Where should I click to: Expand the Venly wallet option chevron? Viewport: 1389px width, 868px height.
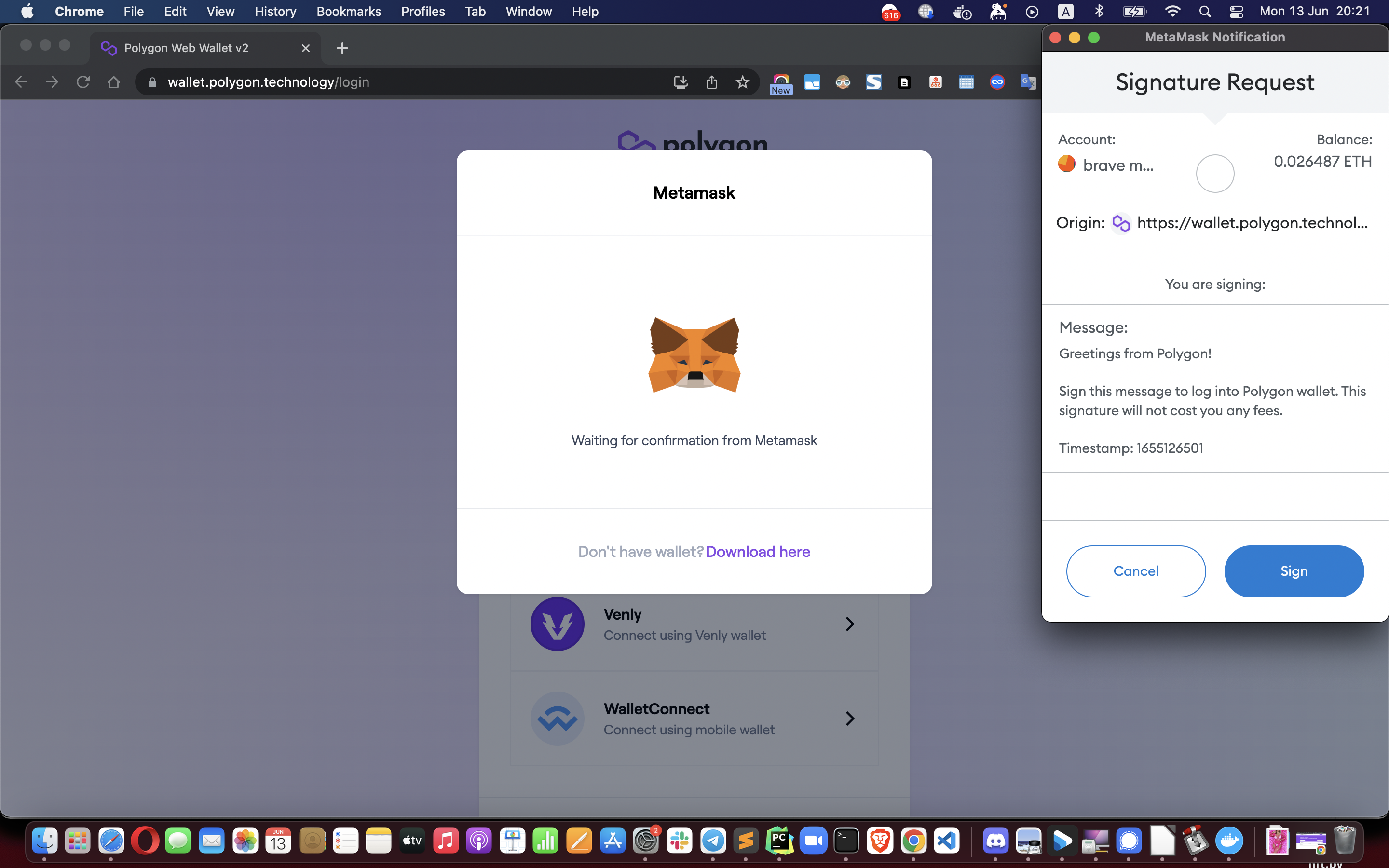[x=850, y=624]
